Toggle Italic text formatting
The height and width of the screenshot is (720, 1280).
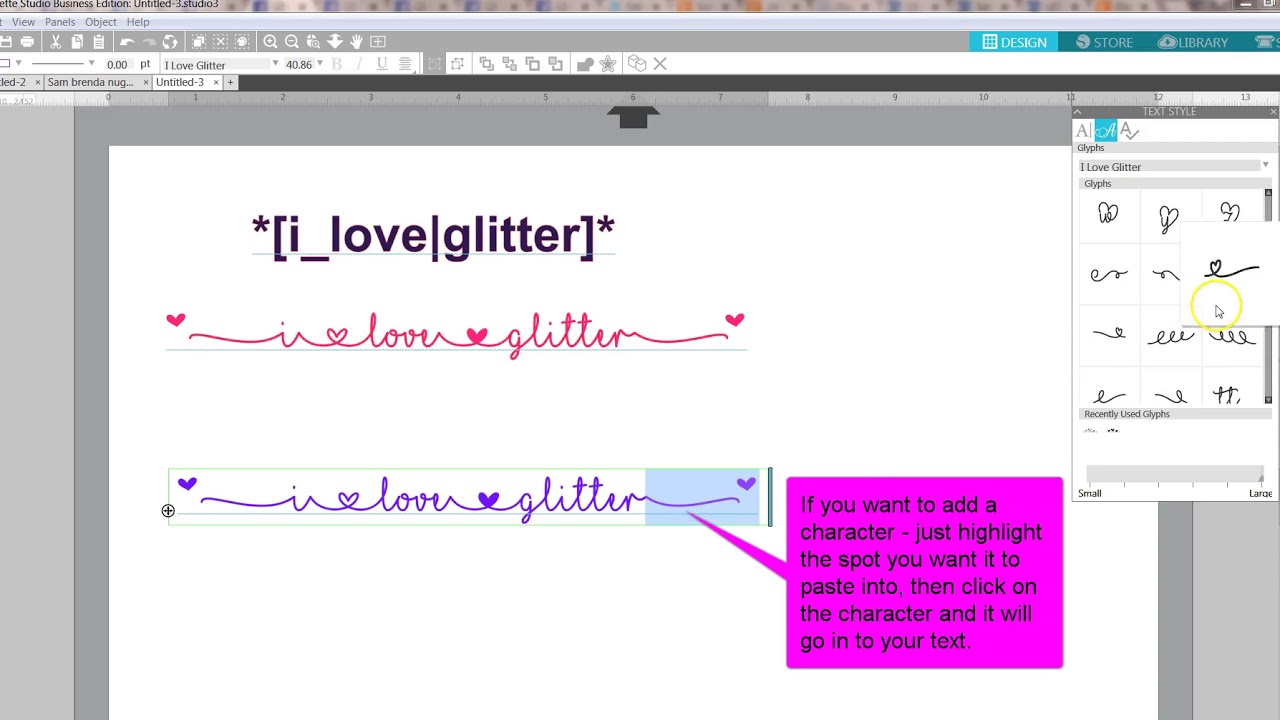359,64
